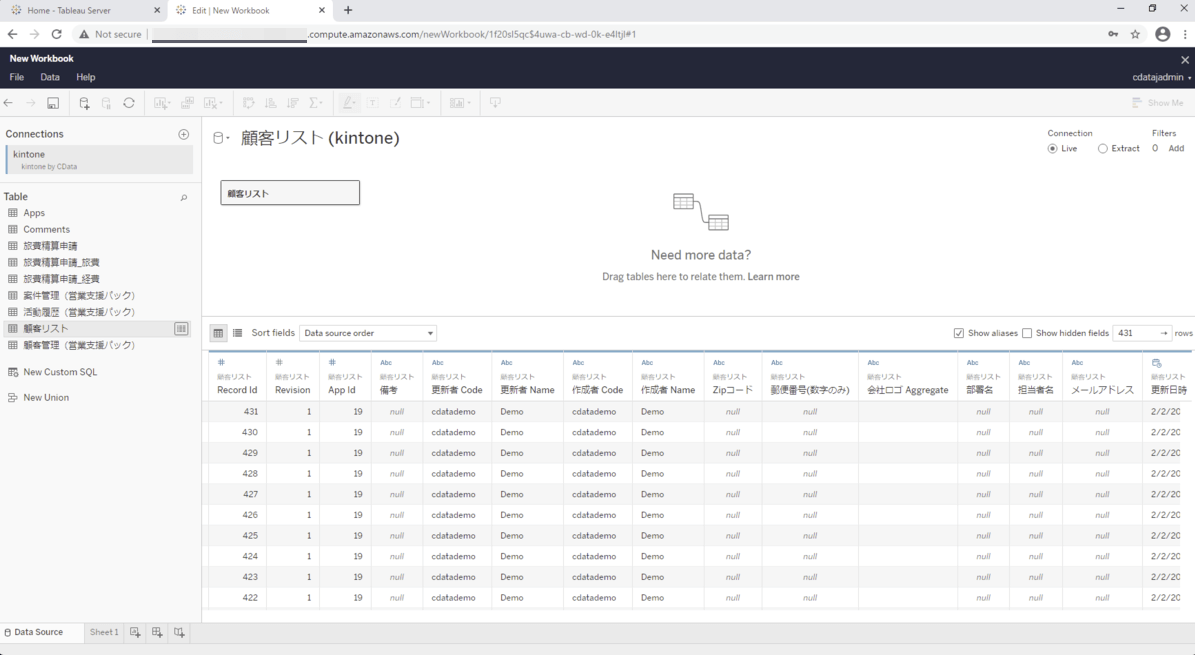
Task: Open the data source dropdown beside title
Action: 222,139
